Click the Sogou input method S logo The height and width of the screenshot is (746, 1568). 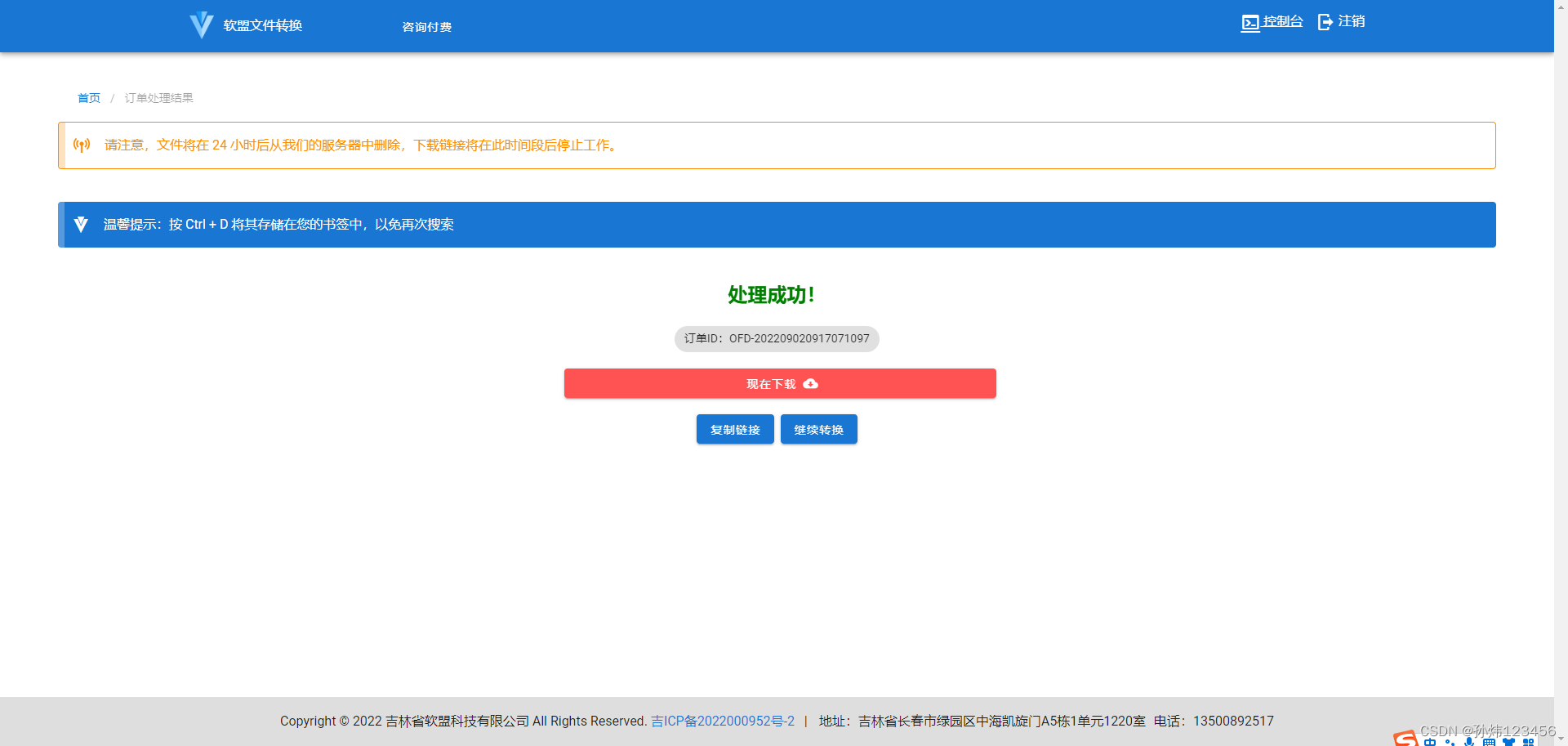[x=1405, y=739]
